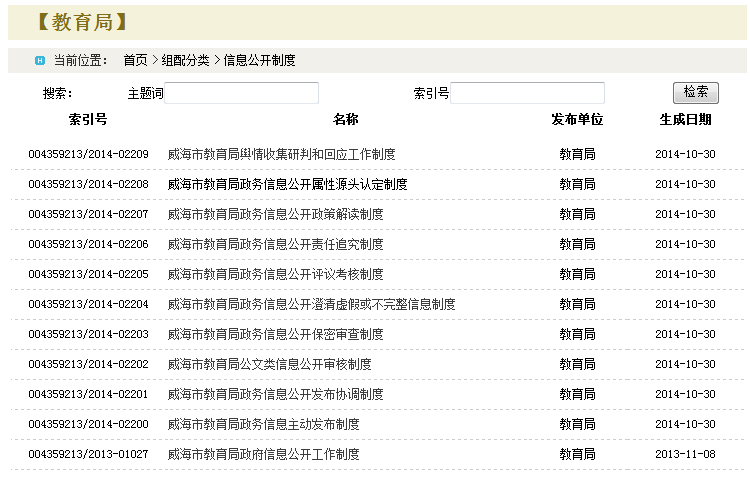Open 威海市教育局舆情收集研判和回应工作制度 document

pos(281,155)
